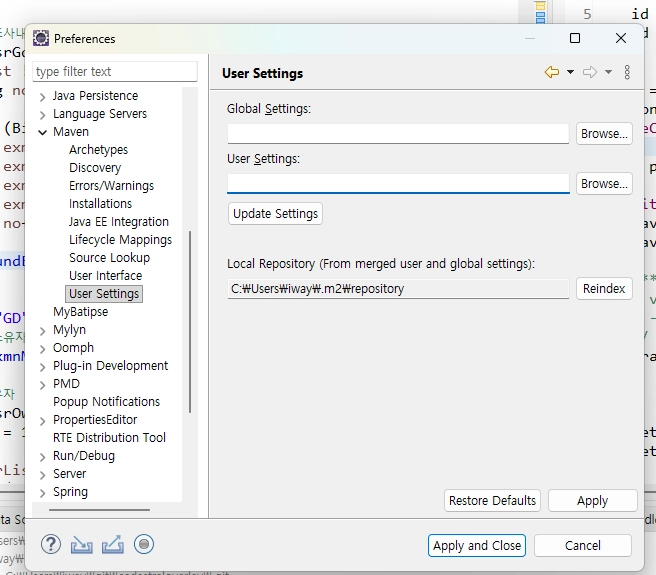Click Browse for Global Settings
Viewport: 656px width, 575px height.
tap(604, 133)
